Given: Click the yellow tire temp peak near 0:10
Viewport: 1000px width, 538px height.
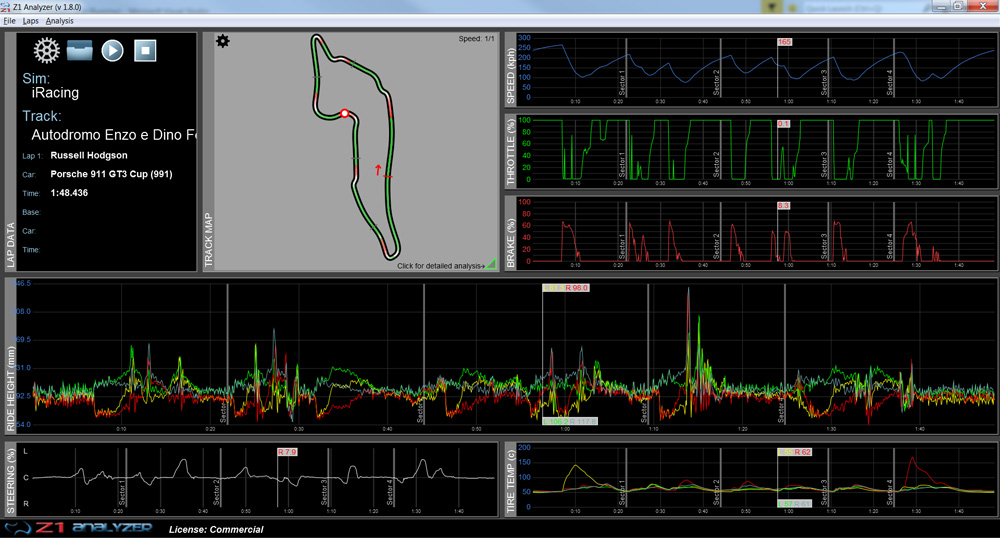Looking at the screenshot, I should [576, 466].
